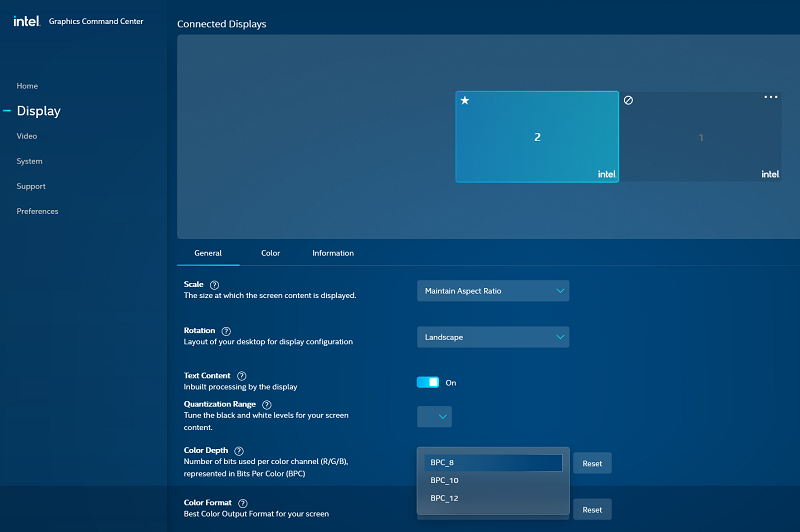The image size is (800, 532).
Task: Select the BPC_12 option
Action: [445, 498]
